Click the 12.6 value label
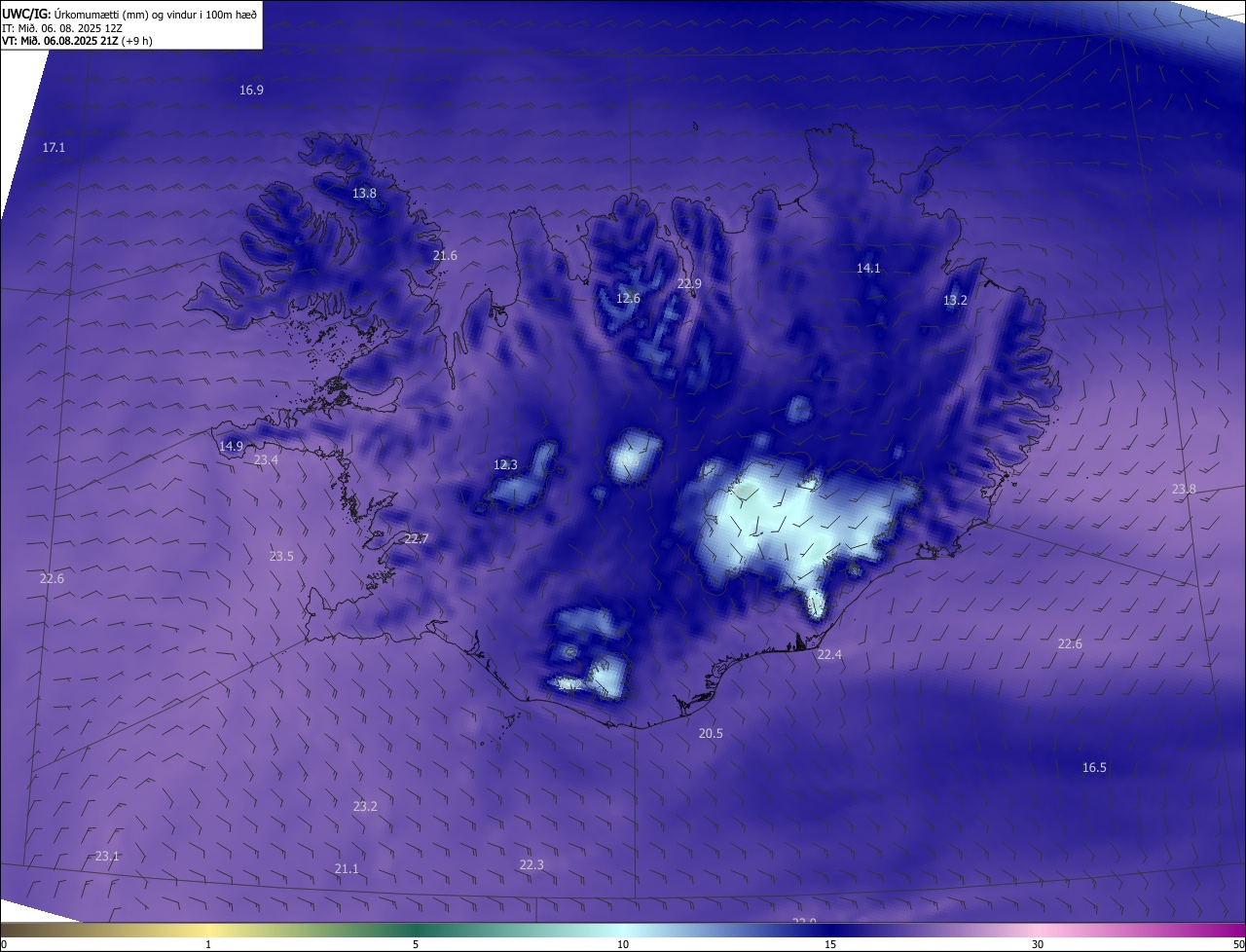Image resolution: width=1246 pixels, height=952 pixels. [x=629, y=298]
